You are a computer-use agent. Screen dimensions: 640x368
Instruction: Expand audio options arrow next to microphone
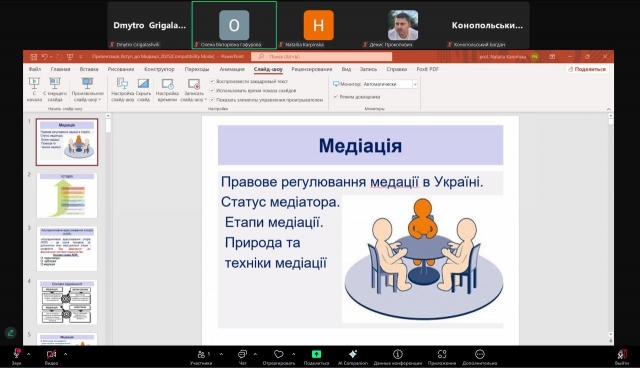[x=29, y=354]
